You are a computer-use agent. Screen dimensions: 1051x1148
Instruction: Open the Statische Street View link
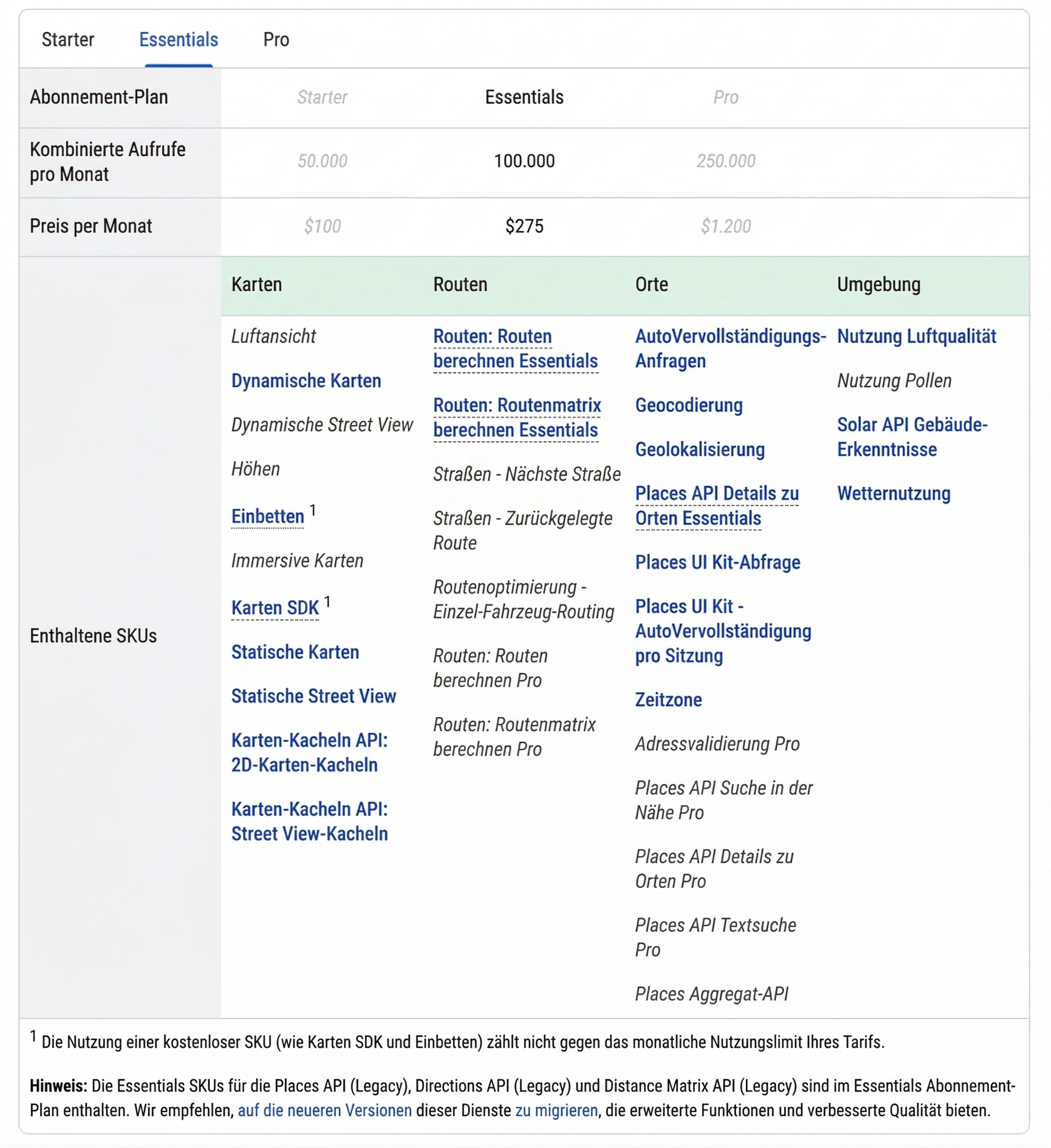click(313, 696)
